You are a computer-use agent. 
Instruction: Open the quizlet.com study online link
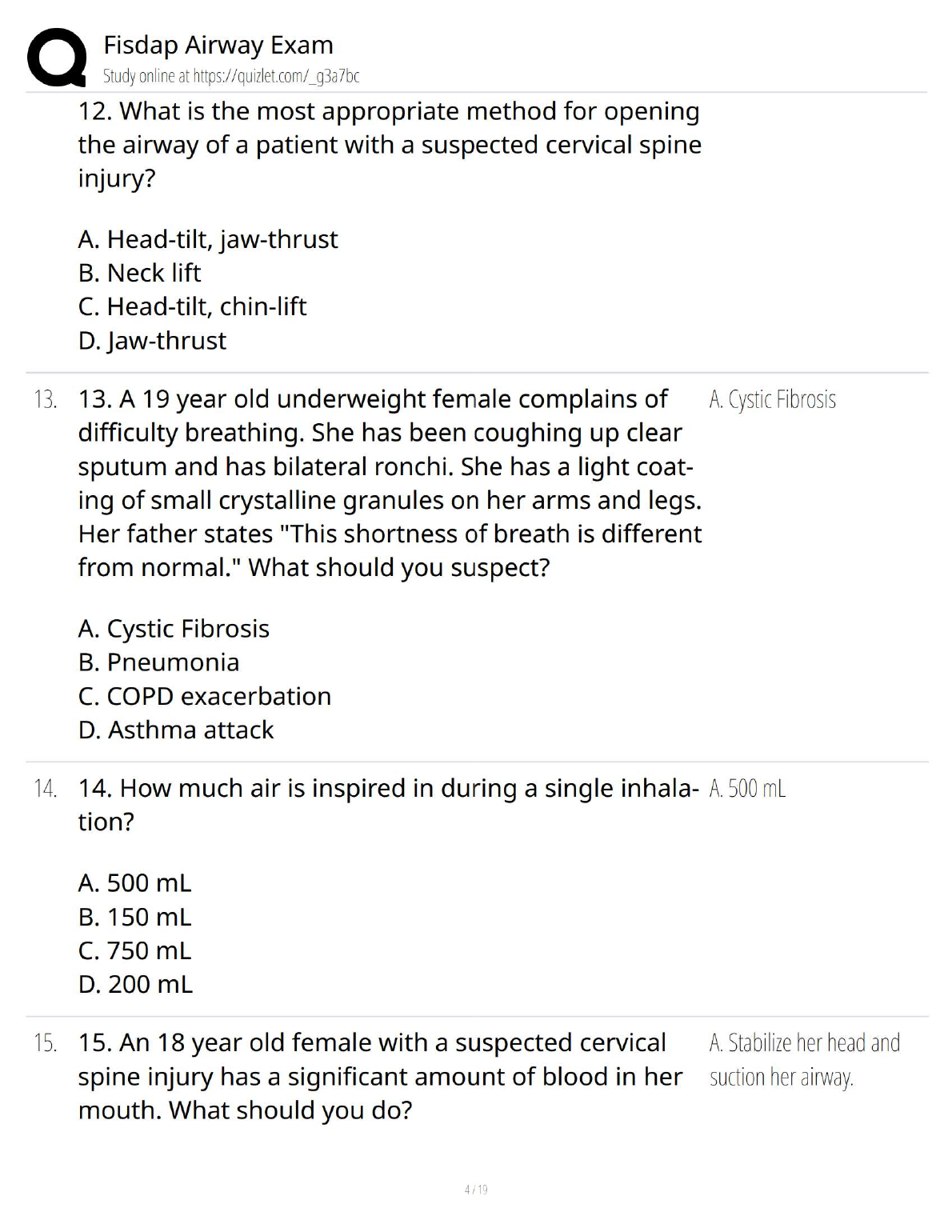coord(230,76)
